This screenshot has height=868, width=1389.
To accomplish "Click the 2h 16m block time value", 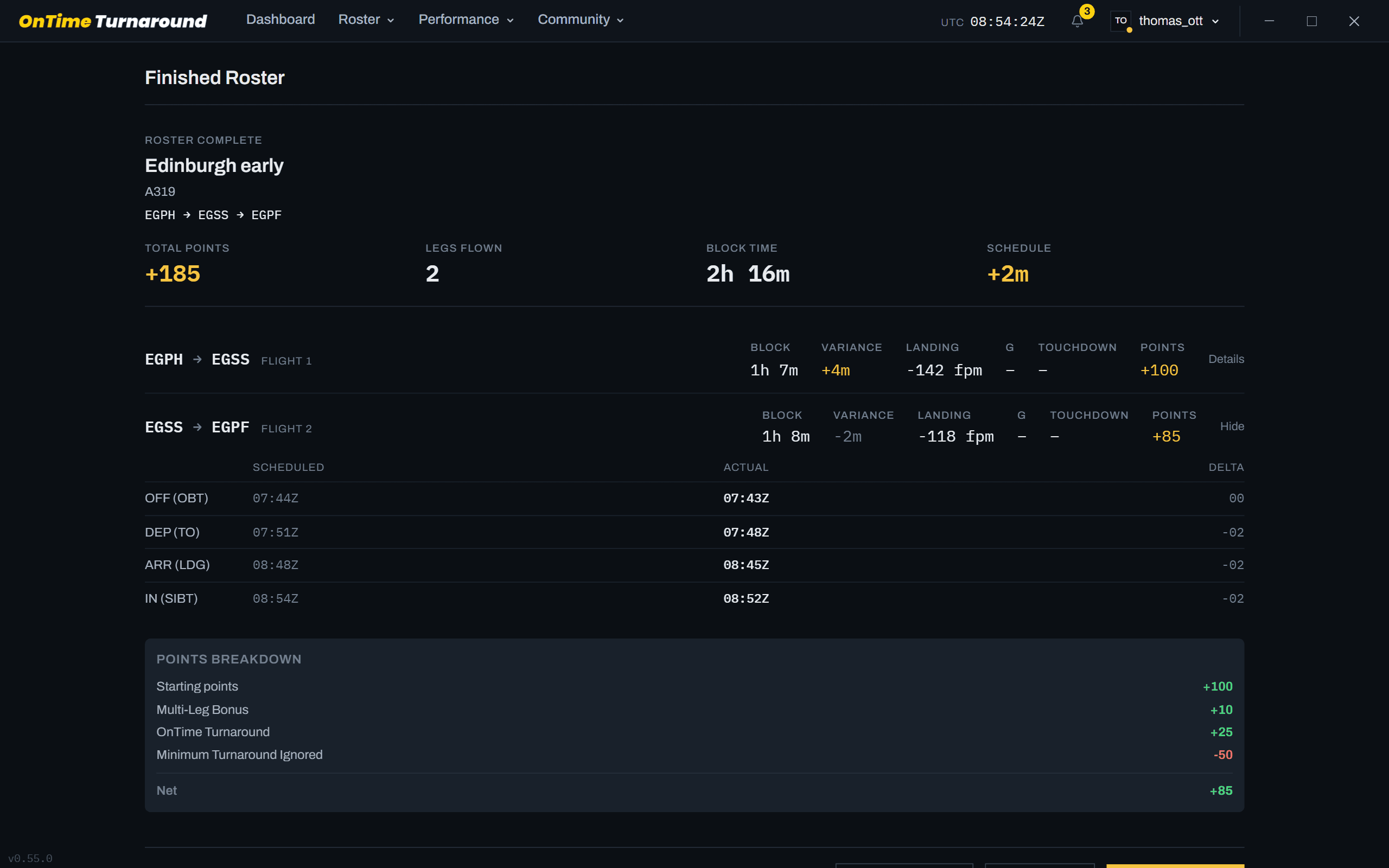I will pos(748,274).
